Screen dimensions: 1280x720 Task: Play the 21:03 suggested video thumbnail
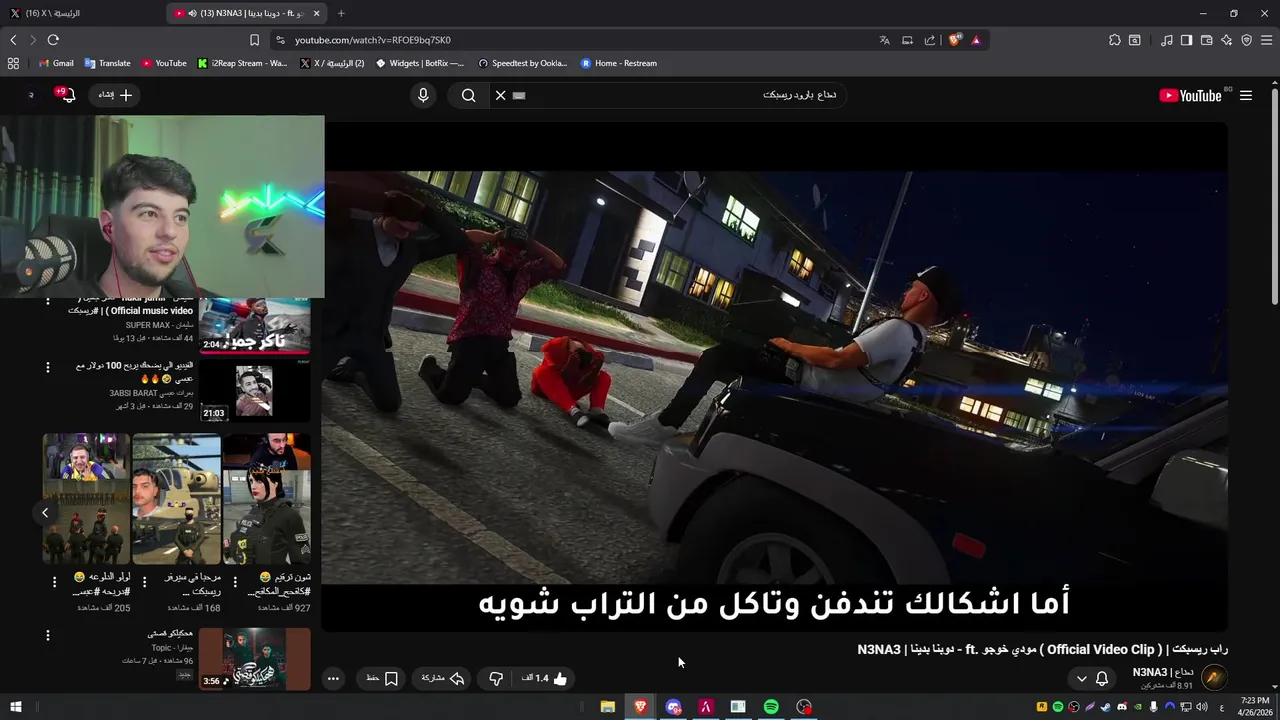pos(255,390)
